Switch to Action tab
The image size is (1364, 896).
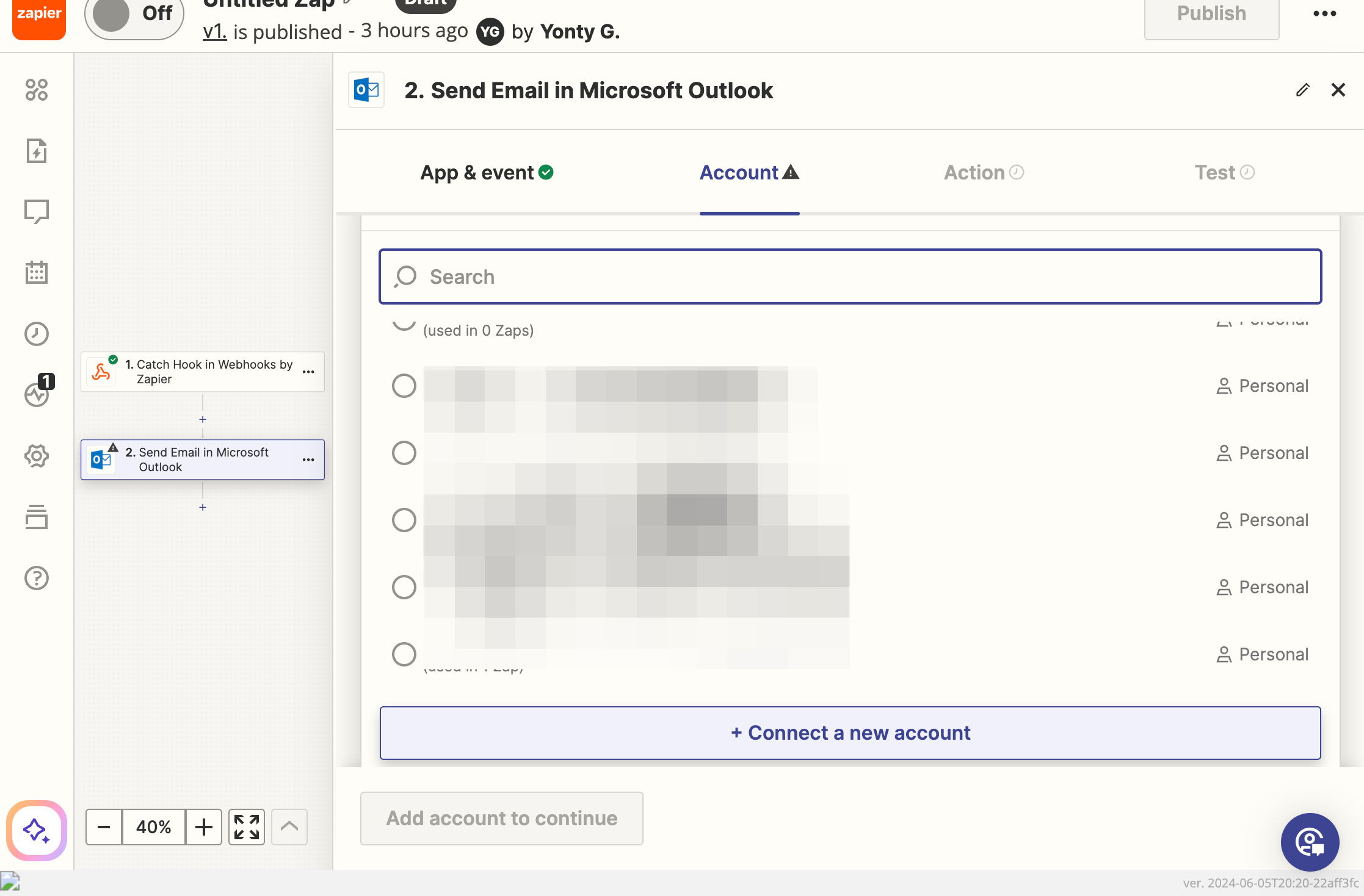coord(984,173)
